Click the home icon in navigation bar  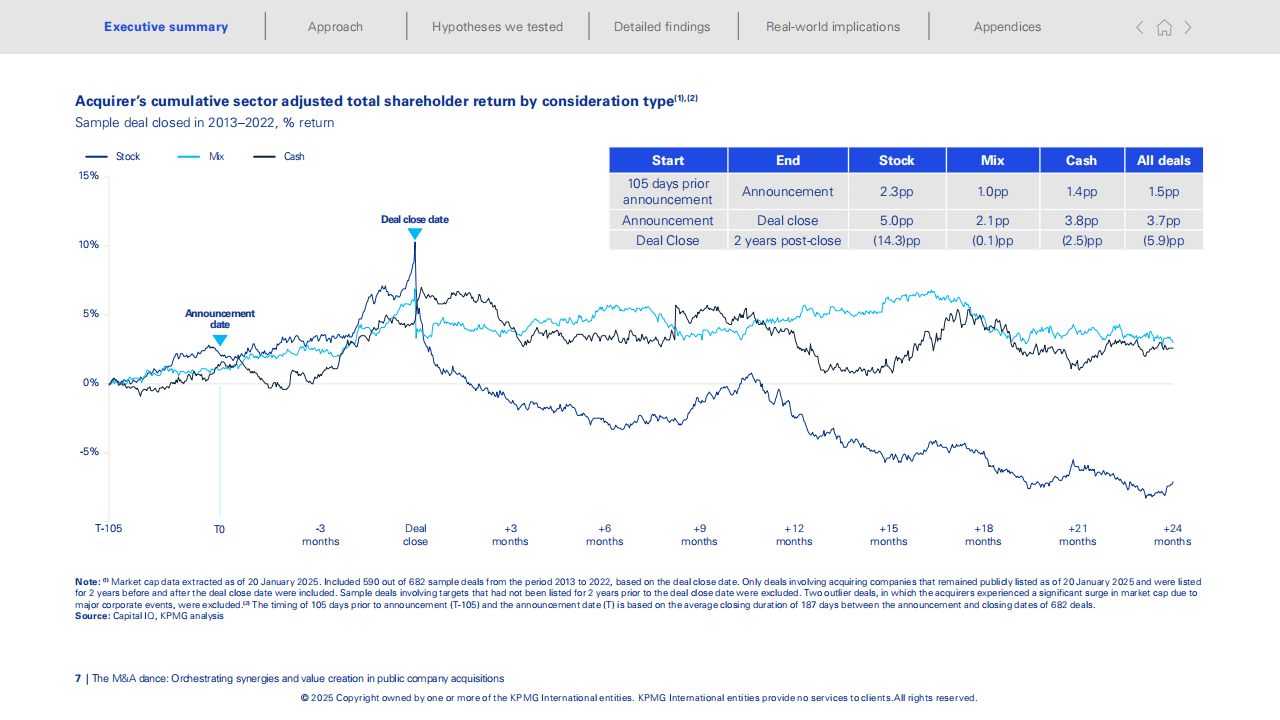(1164, 28)
